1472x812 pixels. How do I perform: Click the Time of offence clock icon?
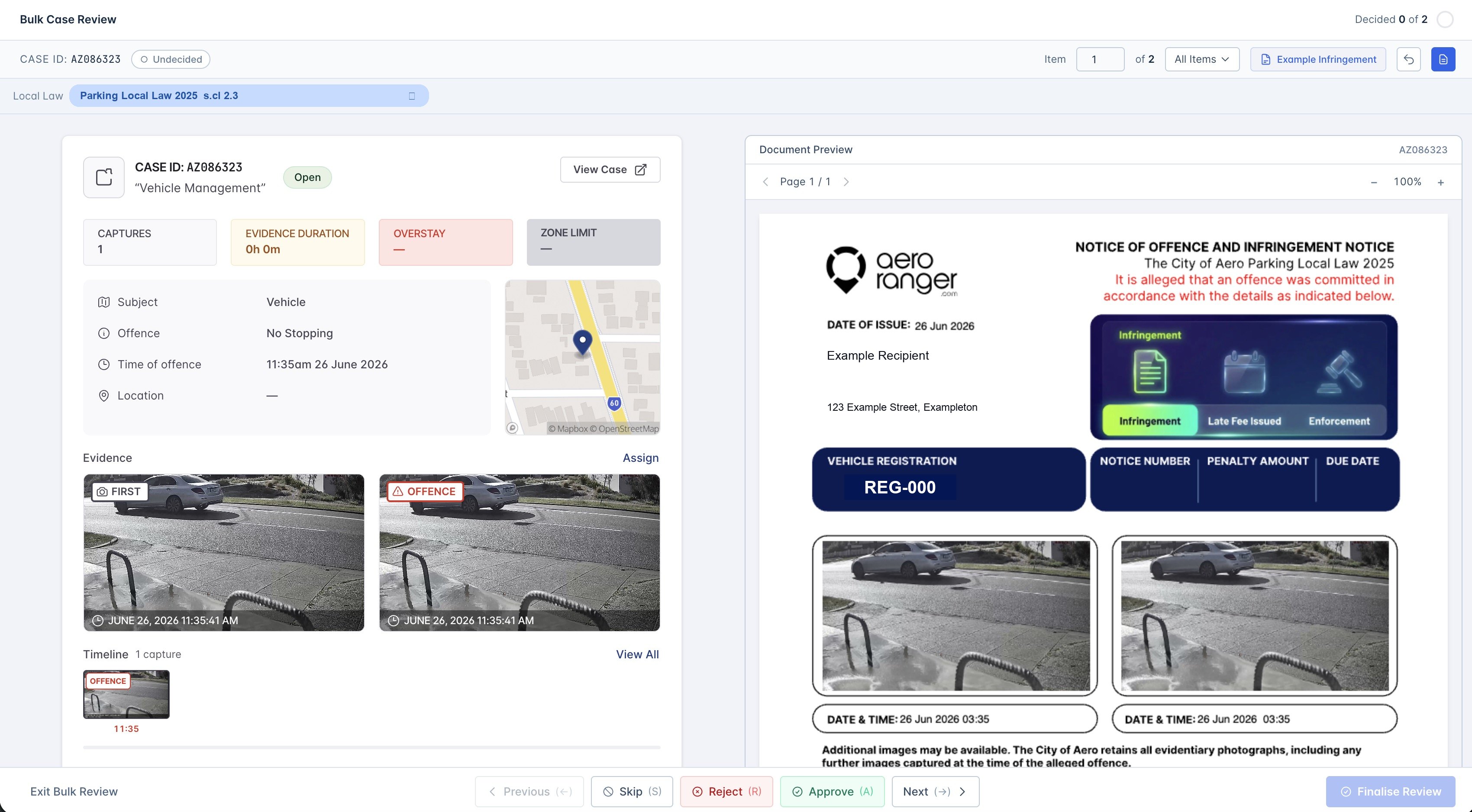pyautogui.click(x=103, y=364)
